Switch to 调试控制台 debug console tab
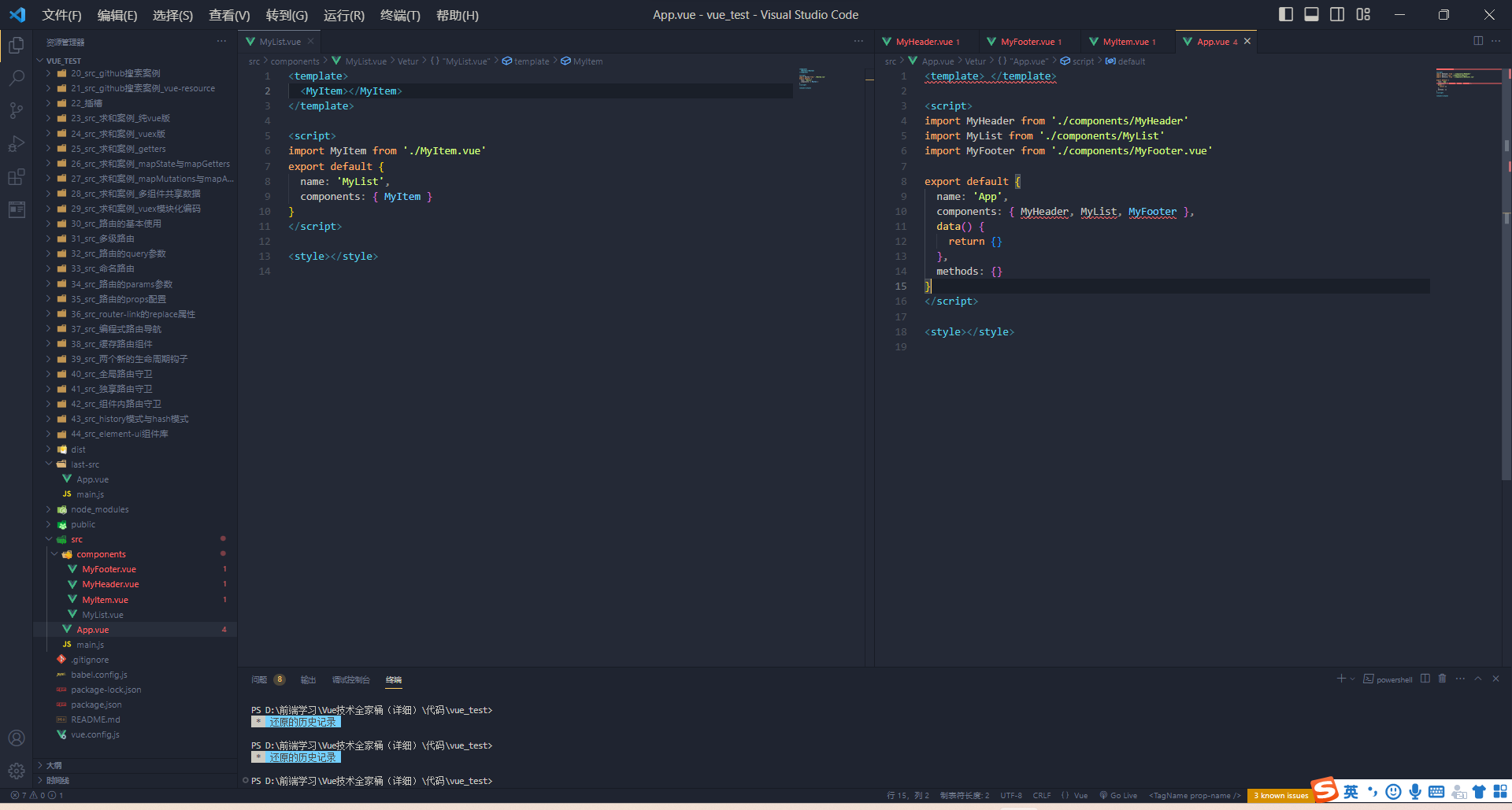The width and height of the screenshot is (1512, 810). pos(350,679)
